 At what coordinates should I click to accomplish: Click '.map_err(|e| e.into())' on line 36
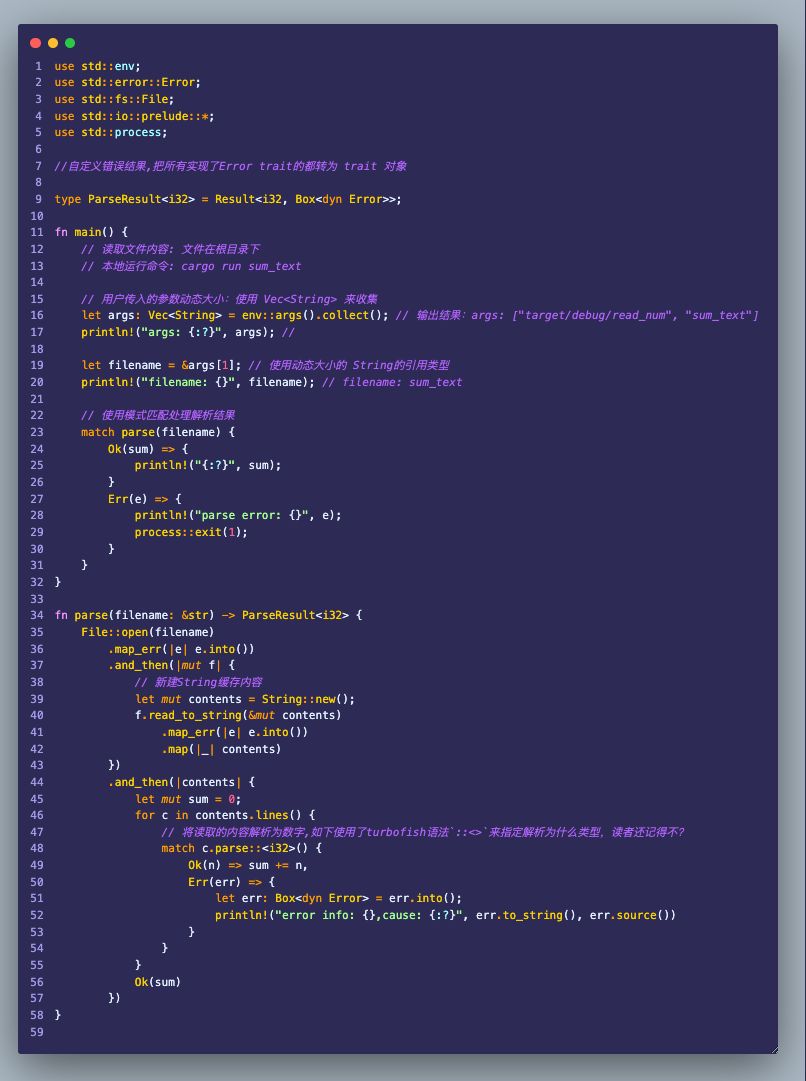[181, 649]
